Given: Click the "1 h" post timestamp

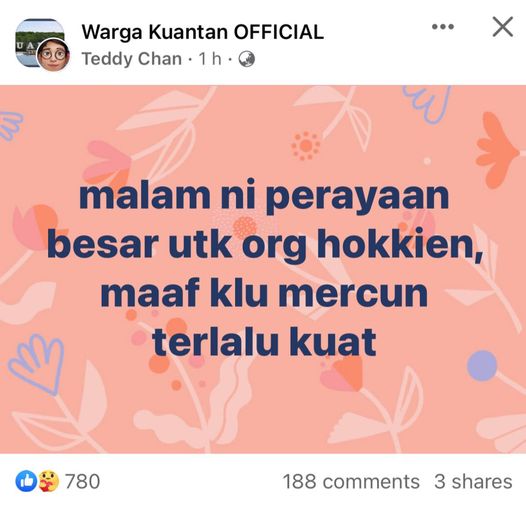Looking at the screenshot, I should 210,59.
